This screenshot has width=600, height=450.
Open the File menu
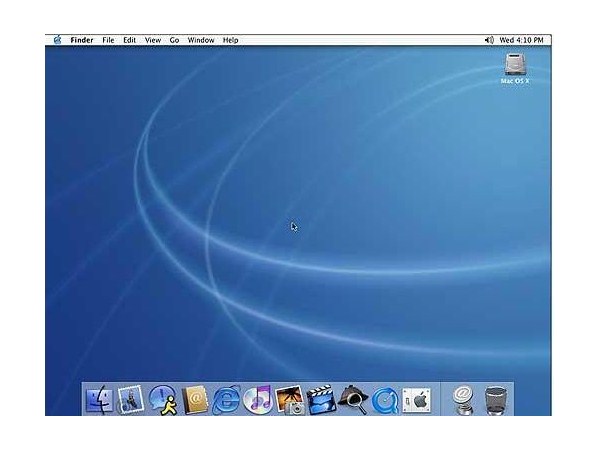coord(108,40)
